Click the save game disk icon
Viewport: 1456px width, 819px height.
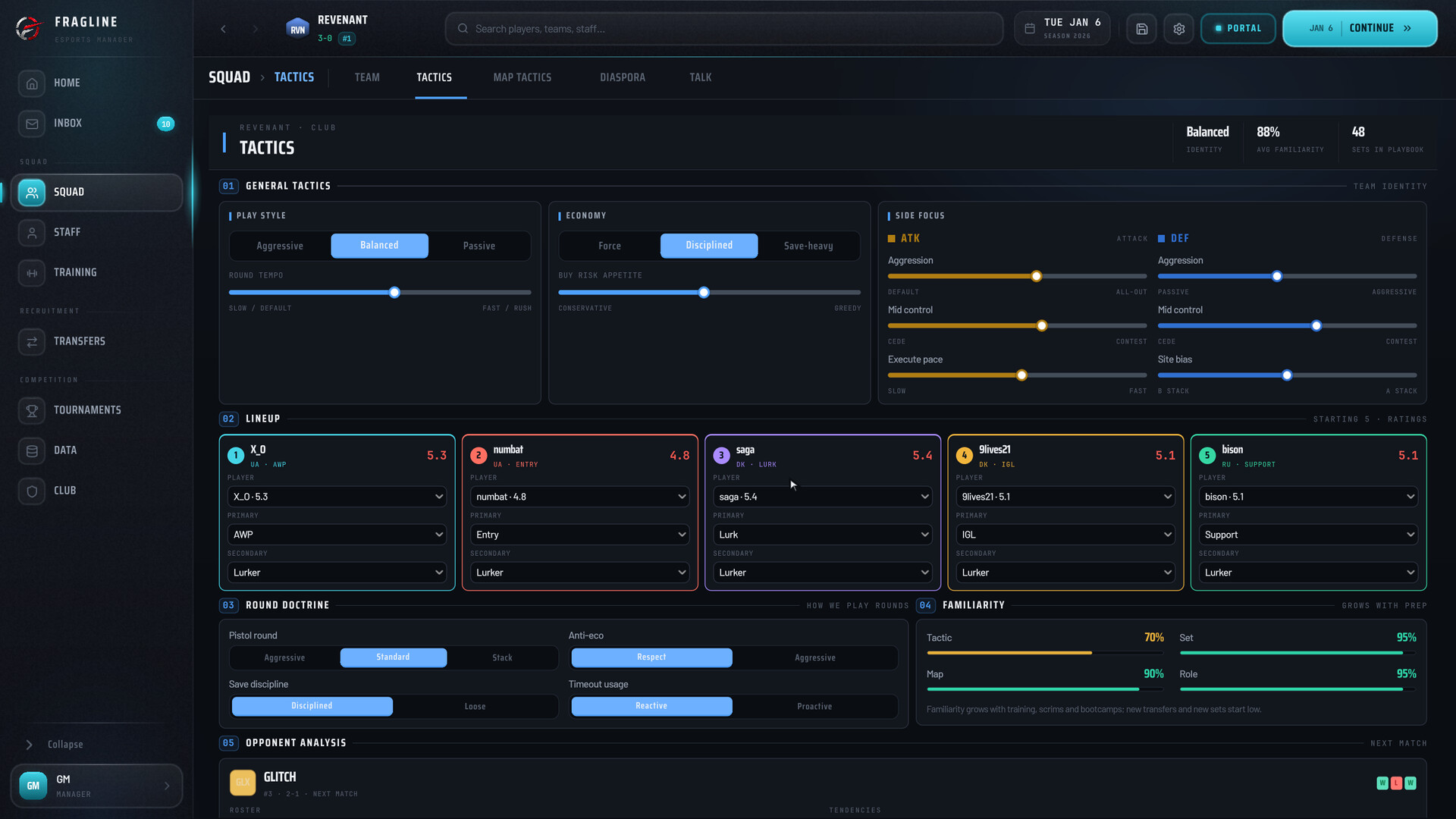(x=1141, y=29)
